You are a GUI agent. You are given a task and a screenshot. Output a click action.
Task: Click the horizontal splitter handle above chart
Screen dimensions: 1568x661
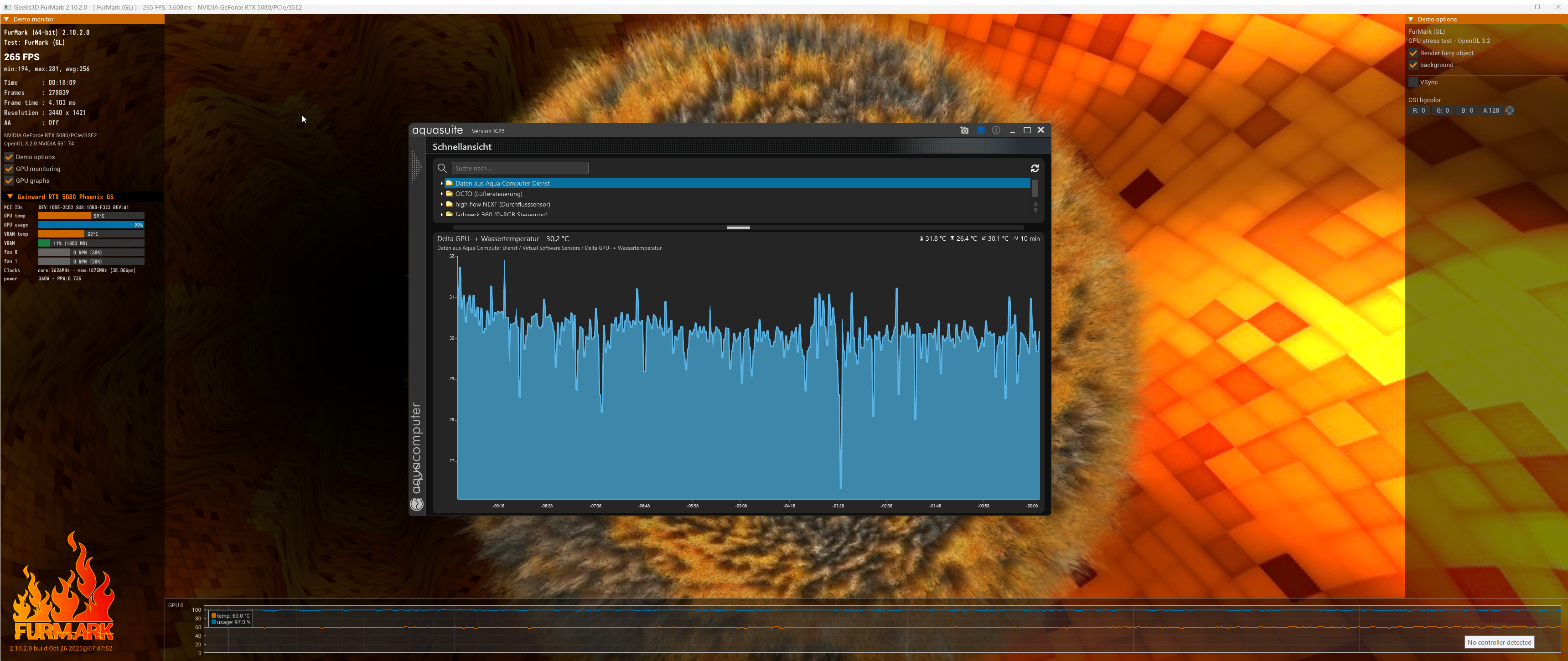738,227
